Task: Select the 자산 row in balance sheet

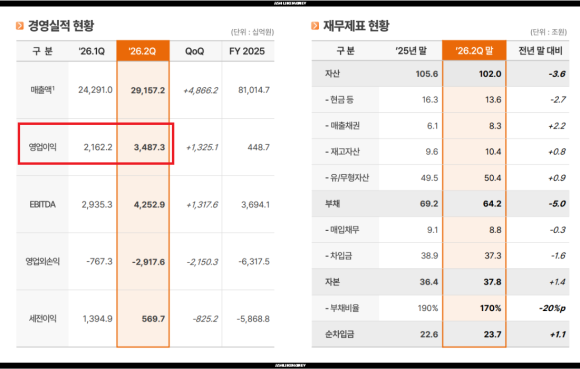Action: (440, 74)
